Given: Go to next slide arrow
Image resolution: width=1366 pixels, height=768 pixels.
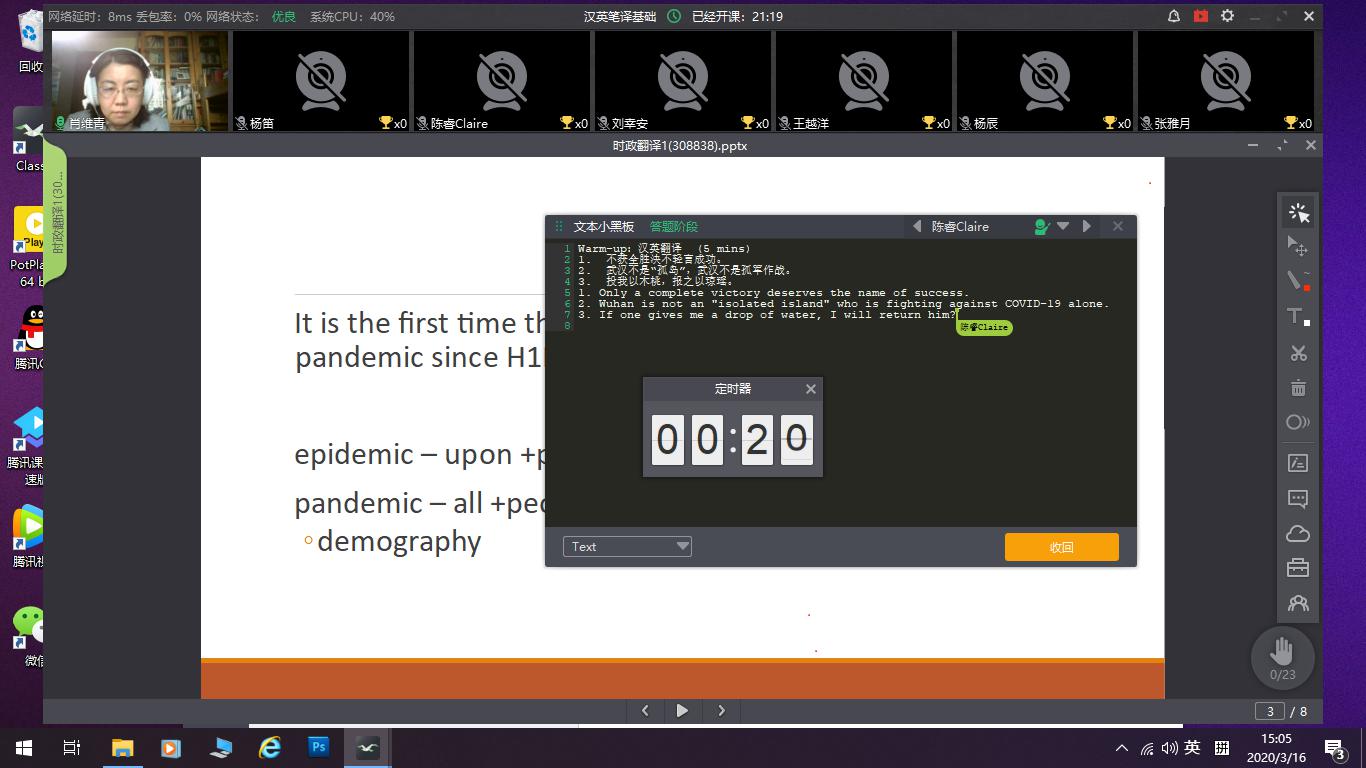Looking at the screenshot, I should click(721, 711).
